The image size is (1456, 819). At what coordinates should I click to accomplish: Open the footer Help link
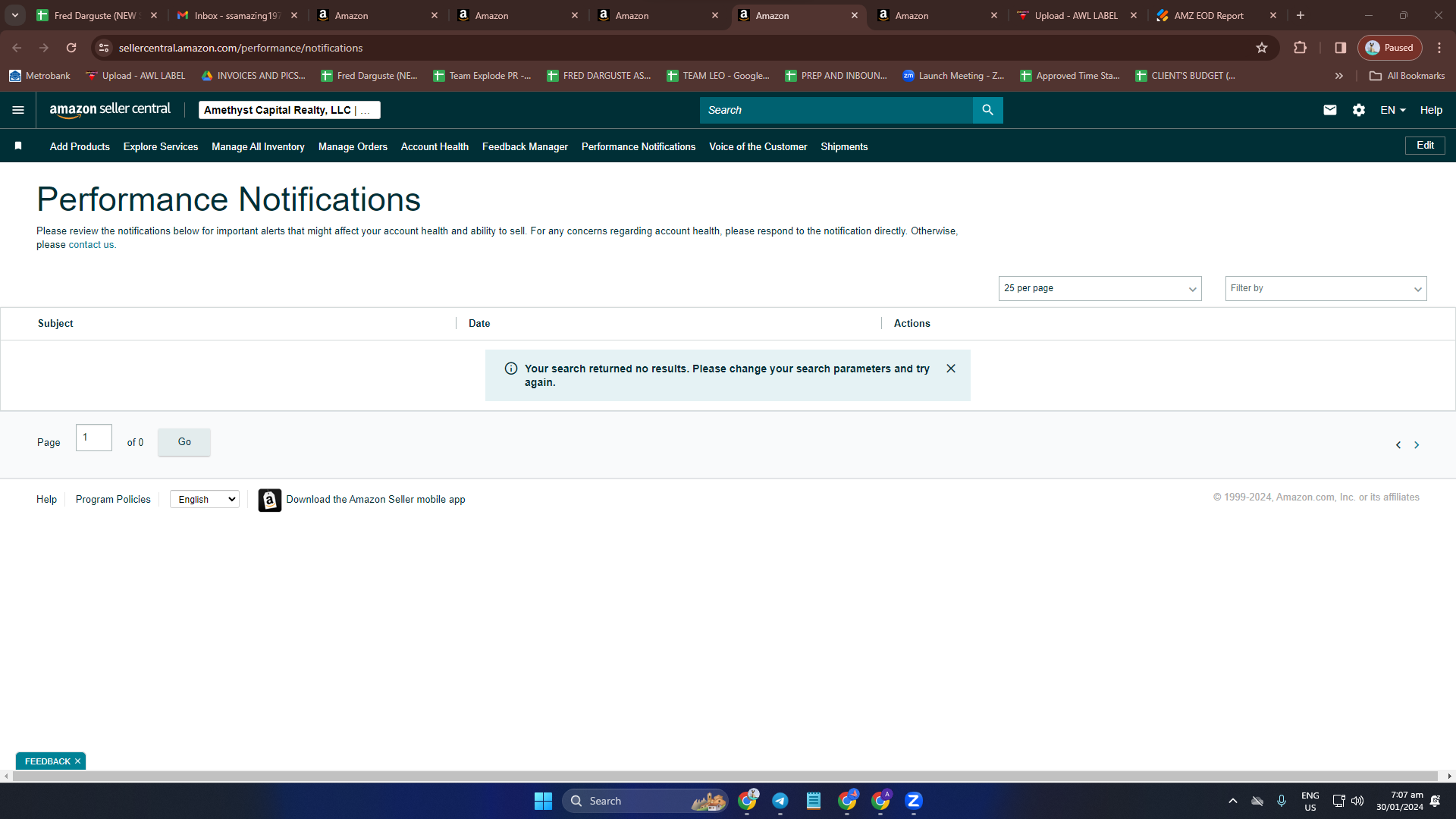[46, 499]
